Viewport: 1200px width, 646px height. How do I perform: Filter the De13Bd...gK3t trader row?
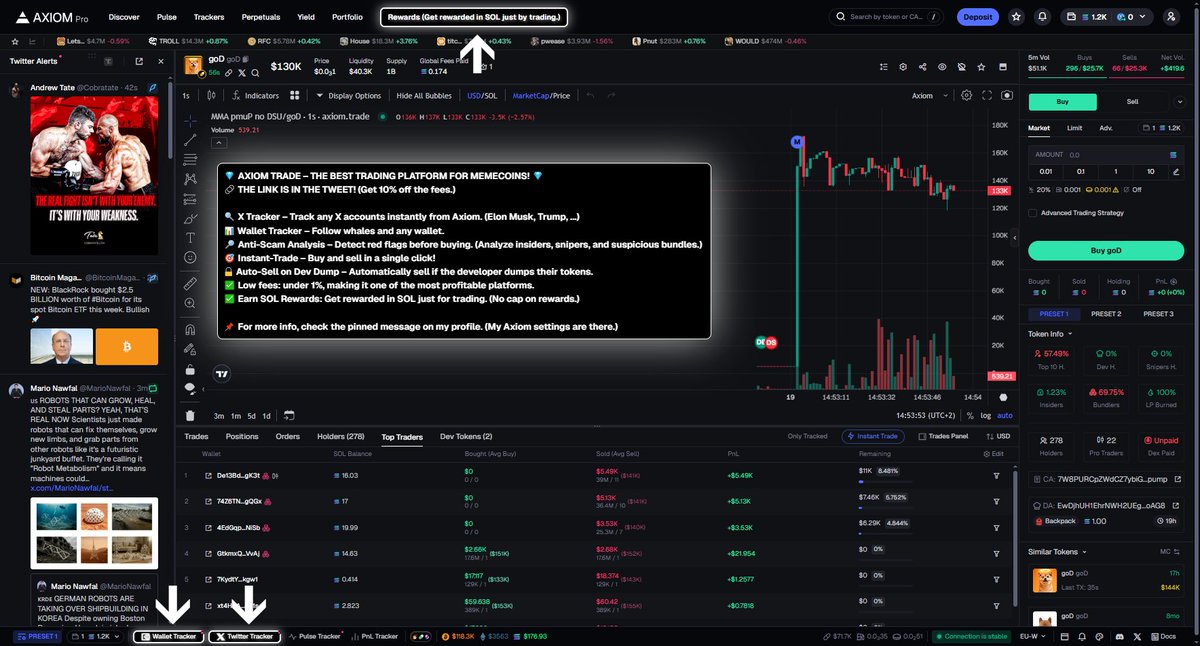click(996, 475)
